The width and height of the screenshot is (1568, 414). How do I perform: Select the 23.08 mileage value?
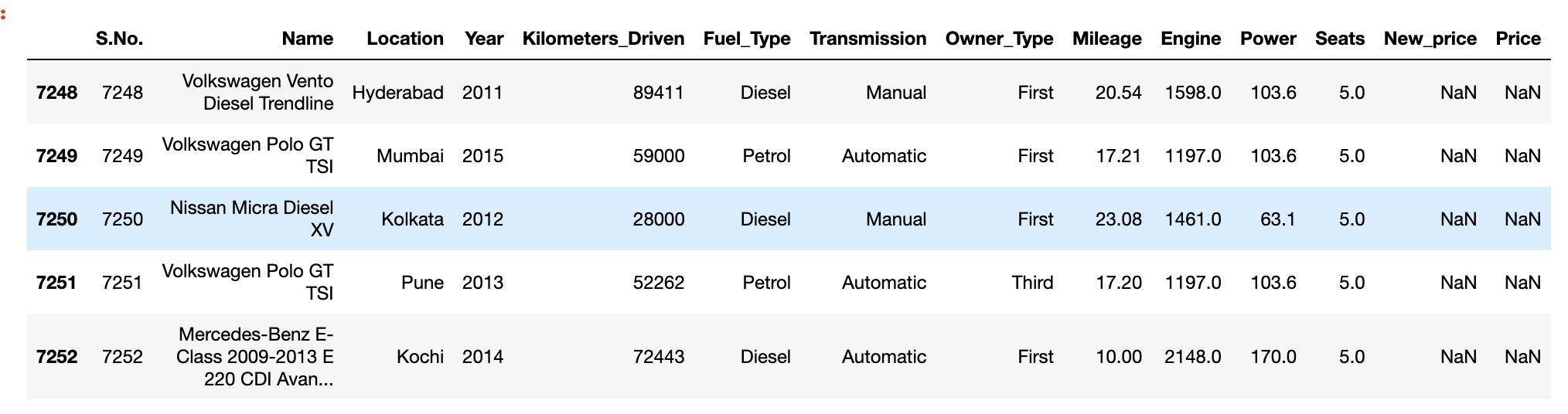1118,219
